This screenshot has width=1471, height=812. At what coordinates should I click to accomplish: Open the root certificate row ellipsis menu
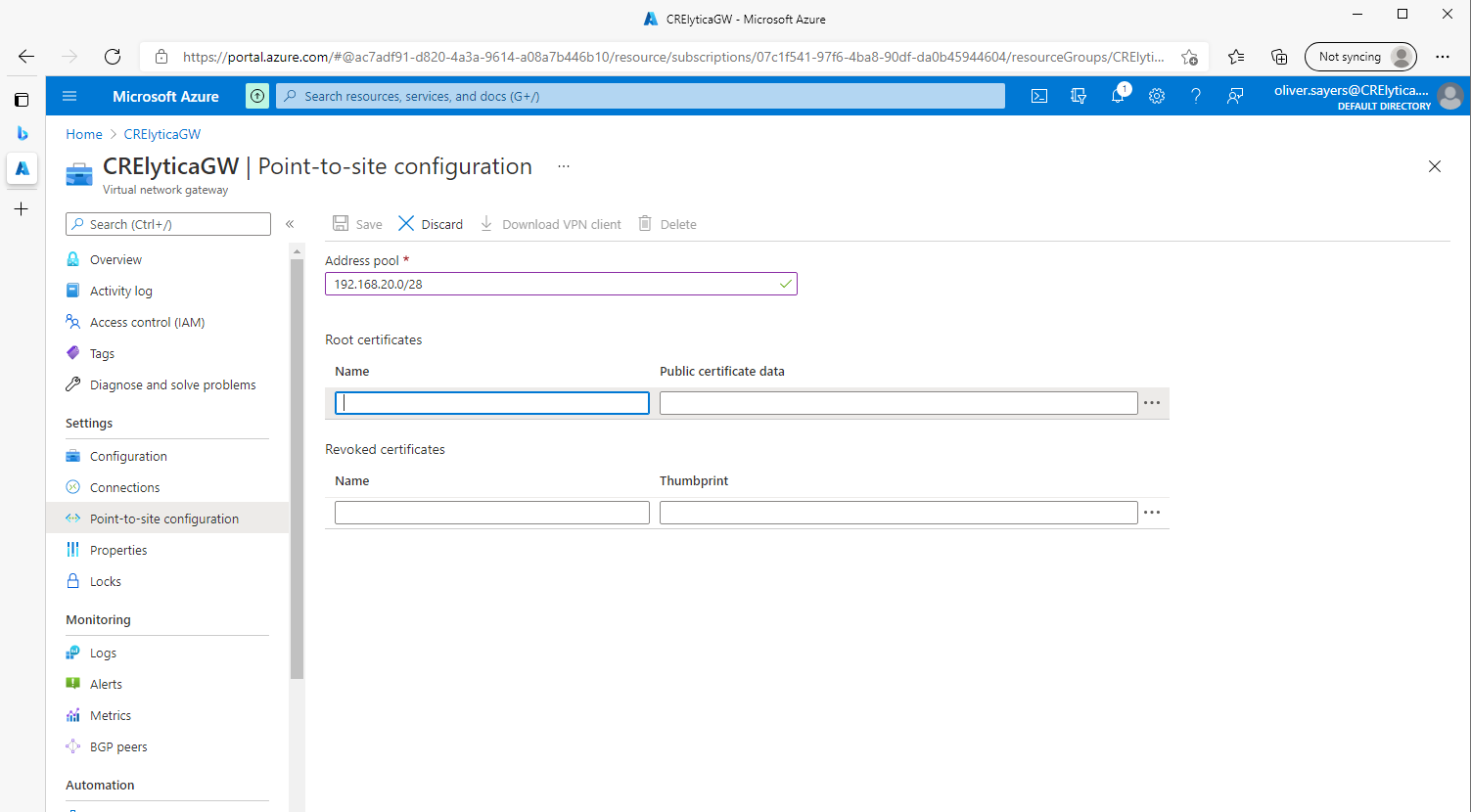click(1152, 403)
